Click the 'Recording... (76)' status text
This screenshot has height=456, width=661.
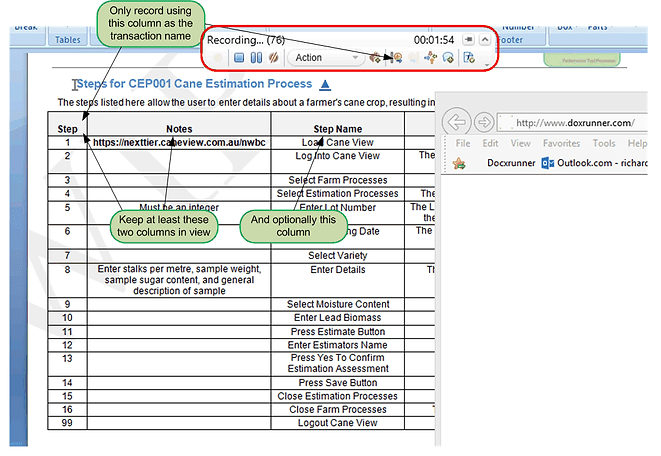pos(246,40)
